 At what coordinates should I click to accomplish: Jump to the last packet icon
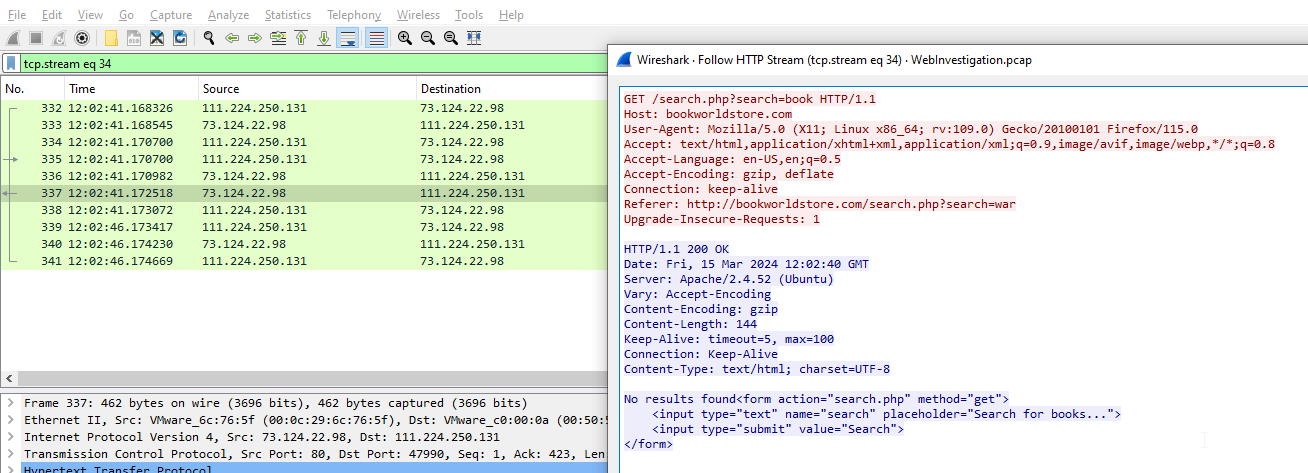[324, 38]
